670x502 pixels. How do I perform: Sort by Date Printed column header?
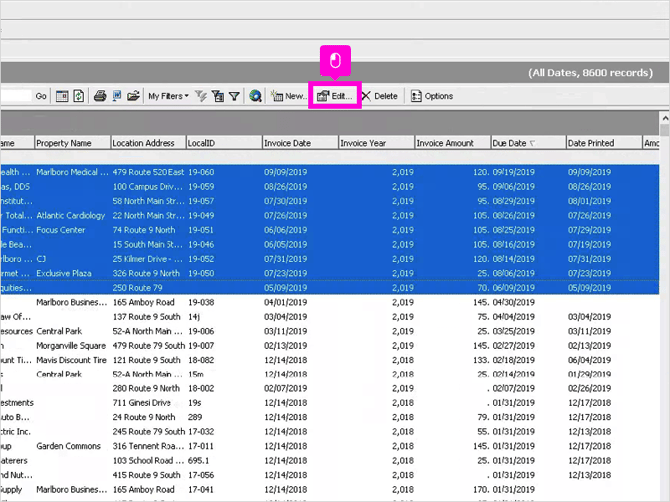pos(604,143)
